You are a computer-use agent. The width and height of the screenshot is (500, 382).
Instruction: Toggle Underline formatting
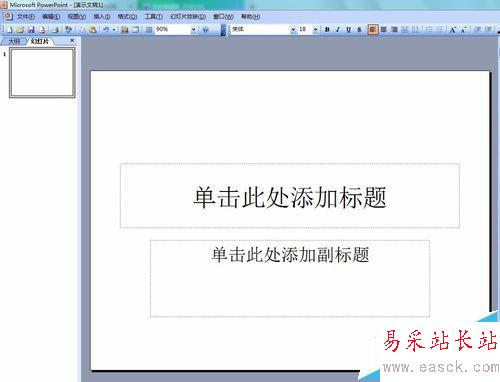tap(348, 30)
